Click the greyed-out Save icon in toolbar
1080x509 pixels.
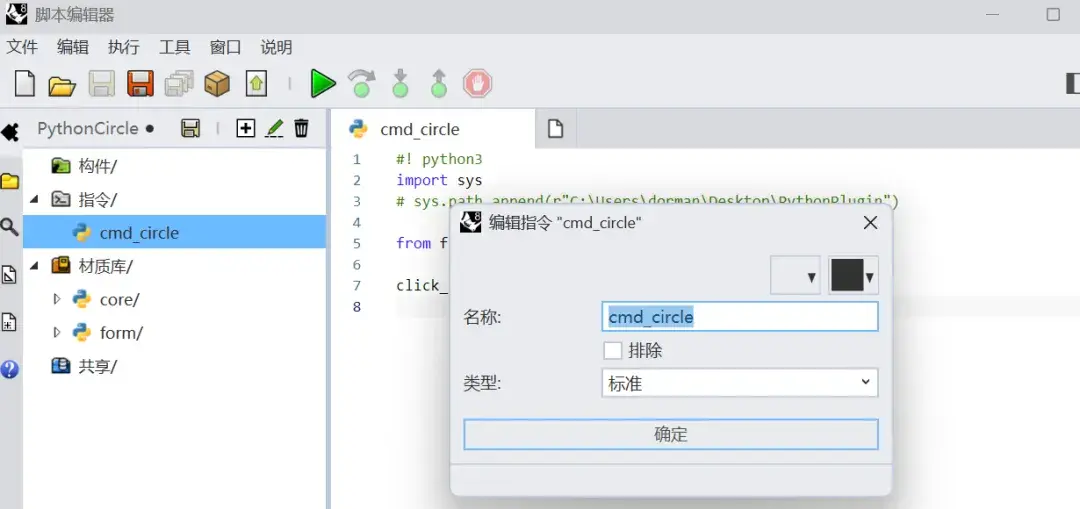102,84
